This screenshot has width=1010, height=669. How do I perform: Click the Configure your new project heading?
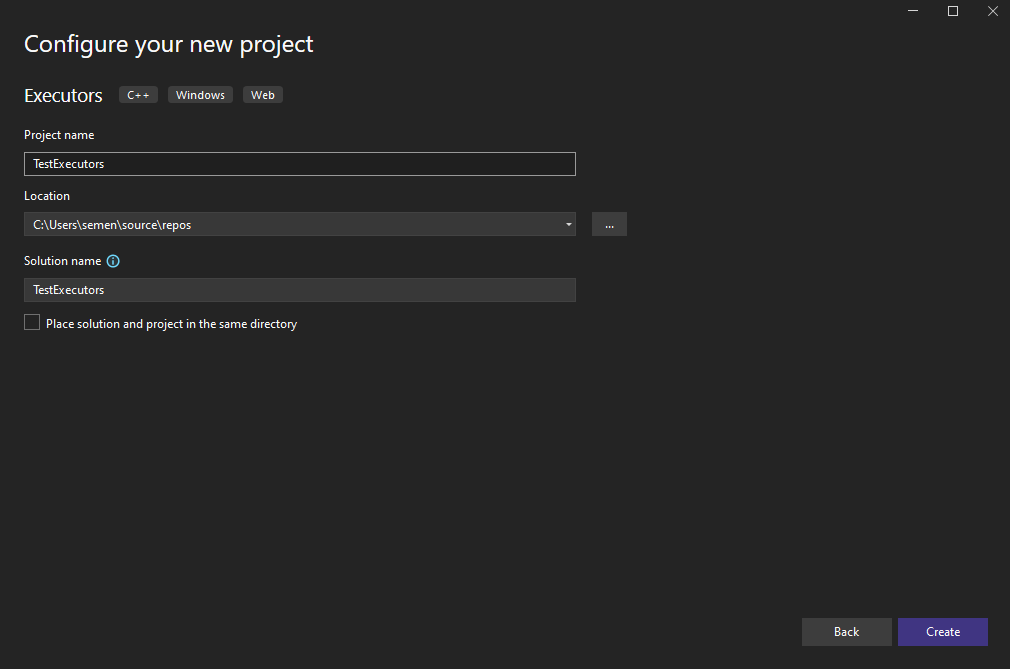tap(169, 44)
